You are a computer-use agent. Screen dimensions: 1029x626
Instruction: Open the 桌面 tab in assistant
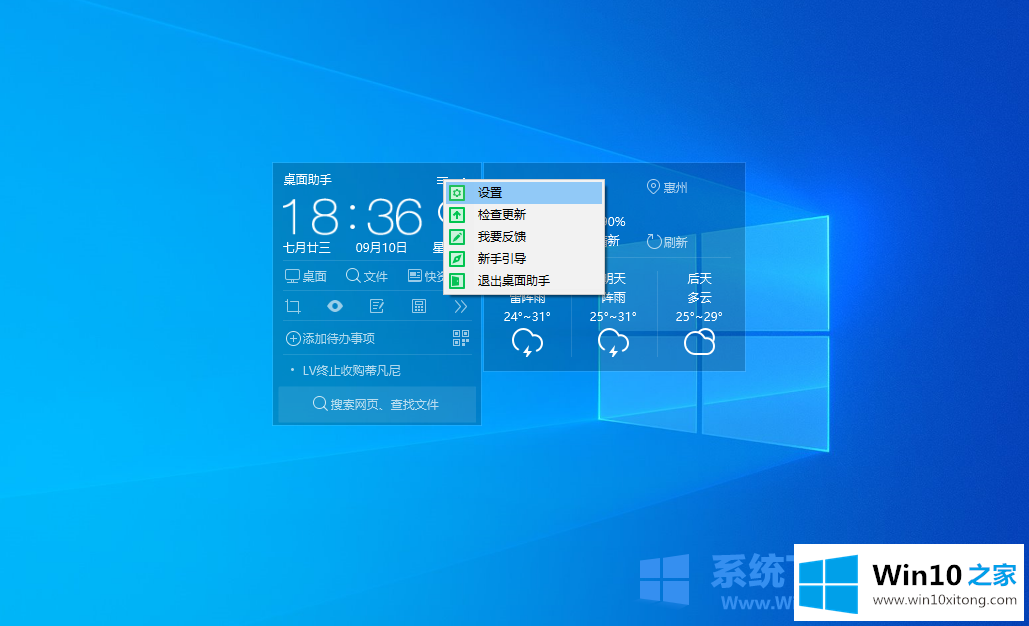(306, 276)
